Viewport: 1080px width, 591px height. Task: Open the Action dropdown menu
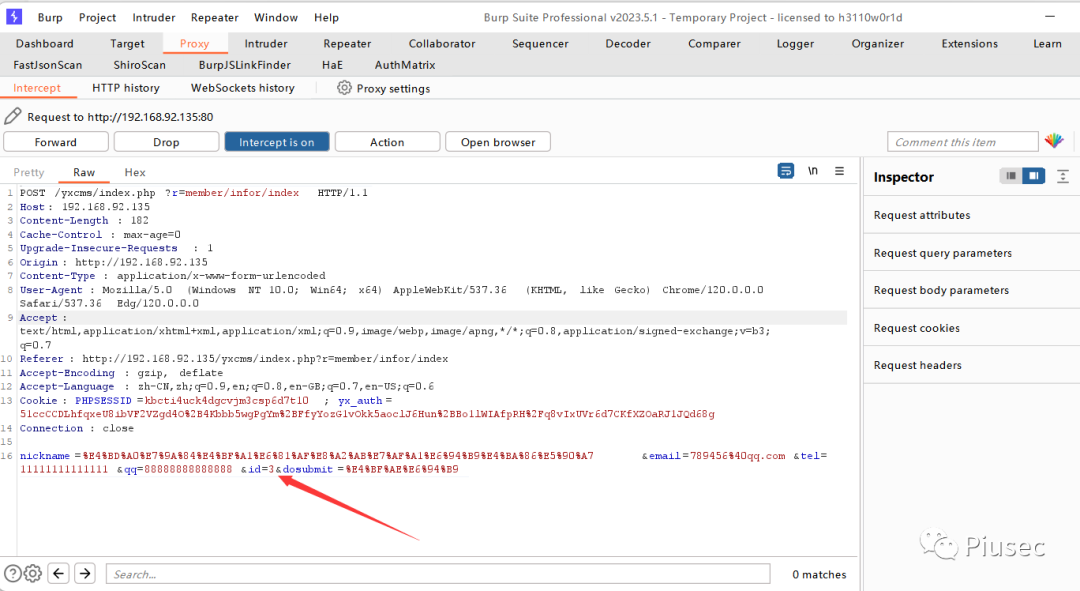tap(387, 142)
